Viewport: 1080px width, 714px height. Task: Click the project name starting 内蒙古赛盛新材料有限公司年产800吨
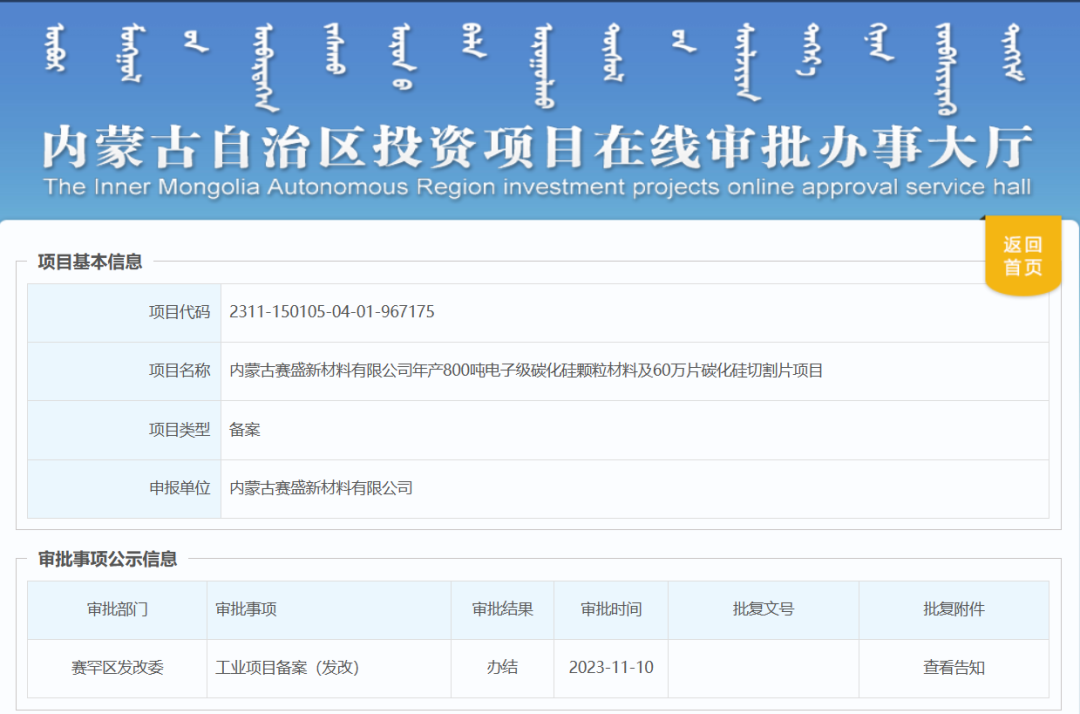click(x=526, y=371)
